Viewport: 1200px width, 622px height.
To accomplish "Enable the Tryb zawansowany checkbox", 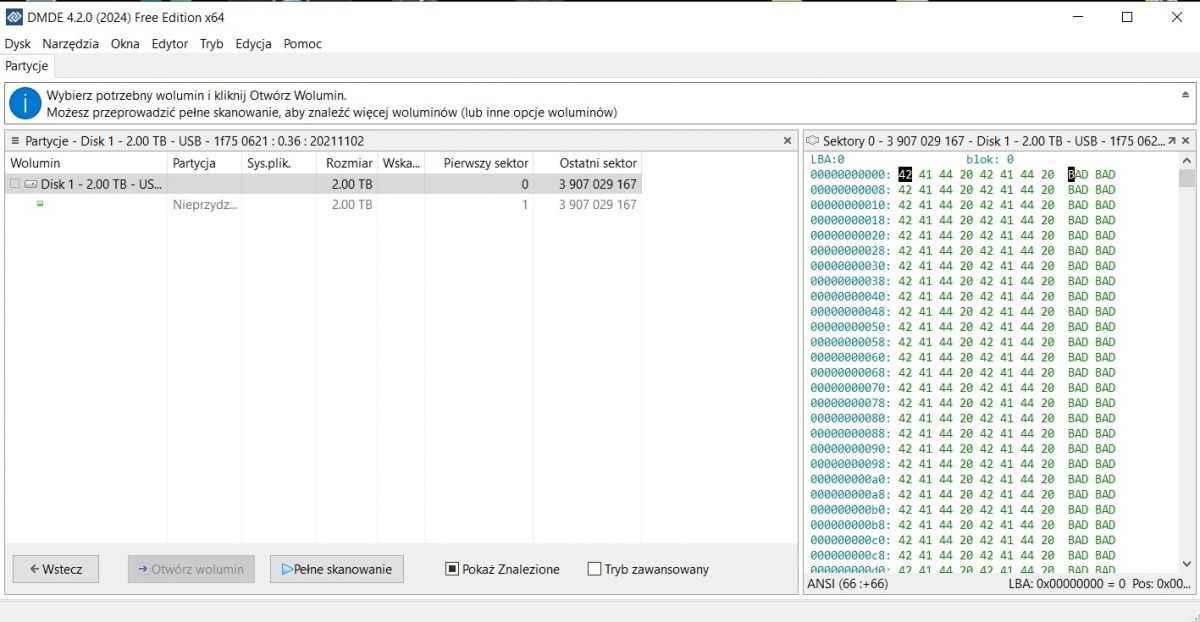I will (x=594, y=569).
